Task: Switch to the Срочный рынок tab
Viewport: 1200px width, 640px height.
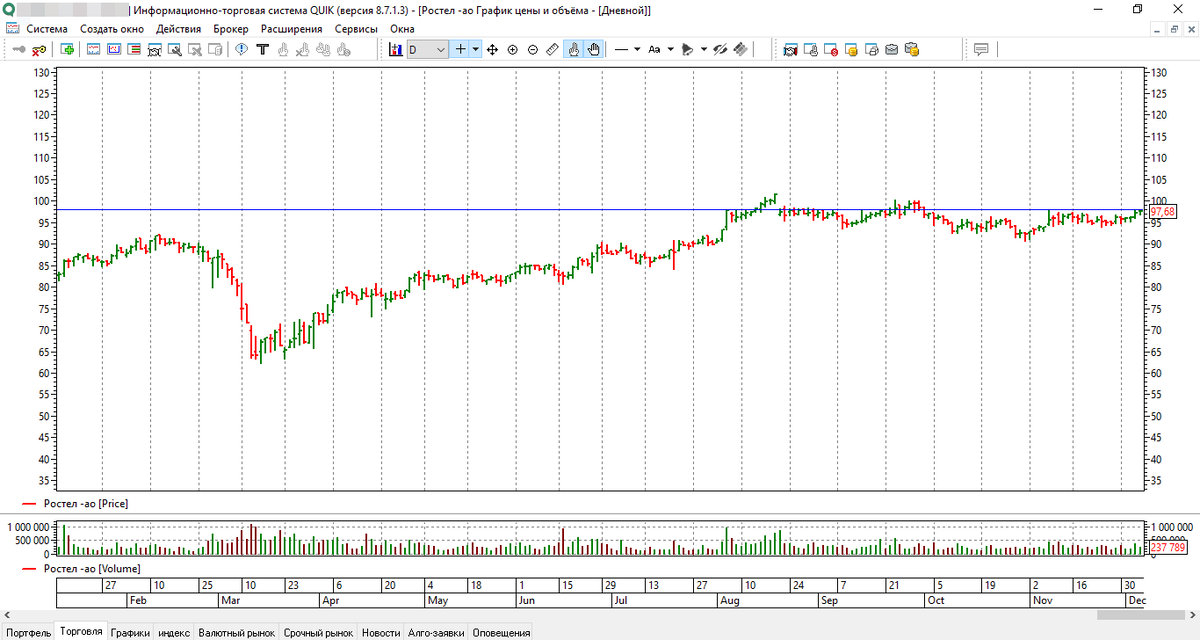Action: coord(318,633)
